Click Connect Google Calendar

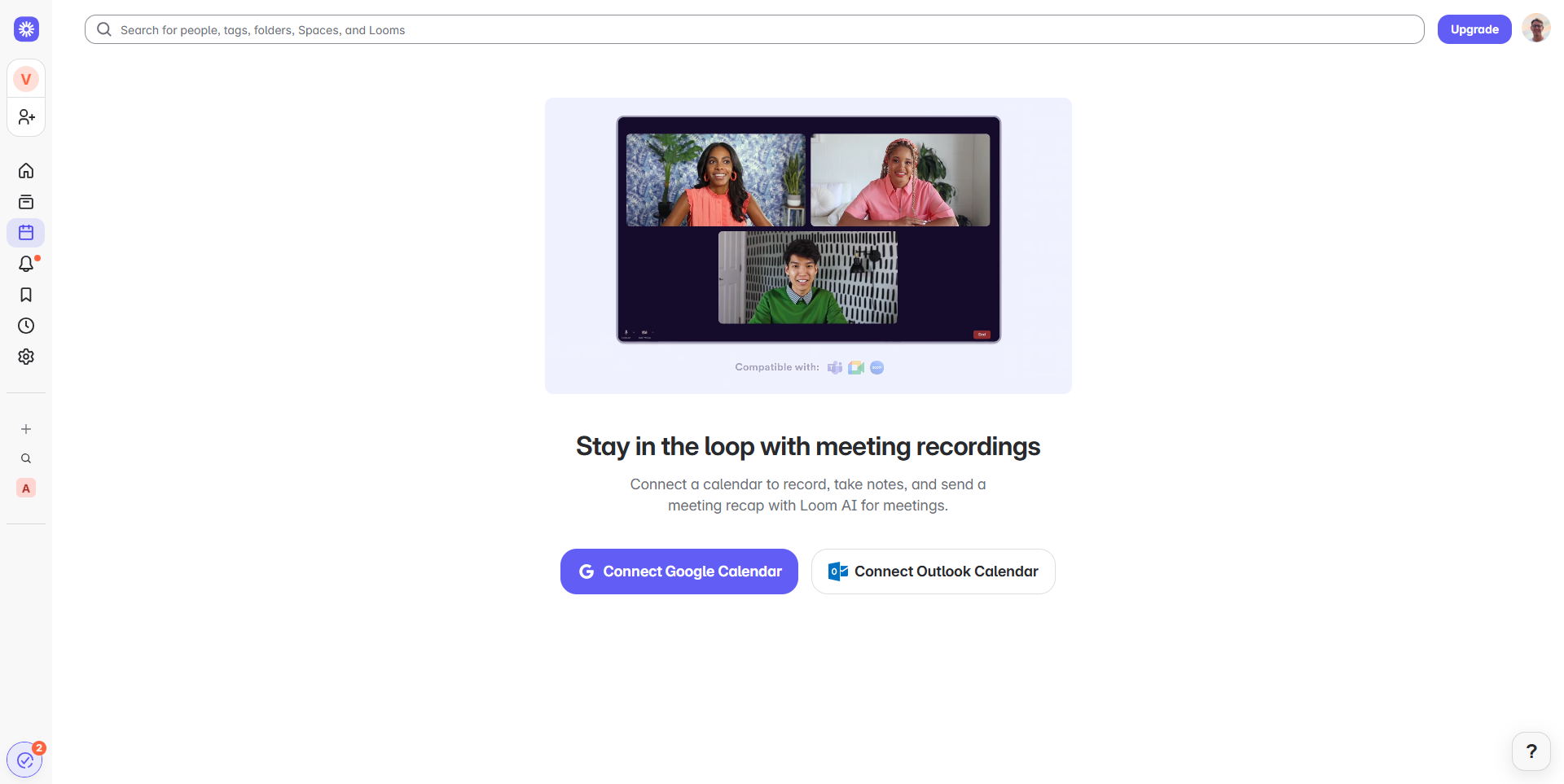679,572
